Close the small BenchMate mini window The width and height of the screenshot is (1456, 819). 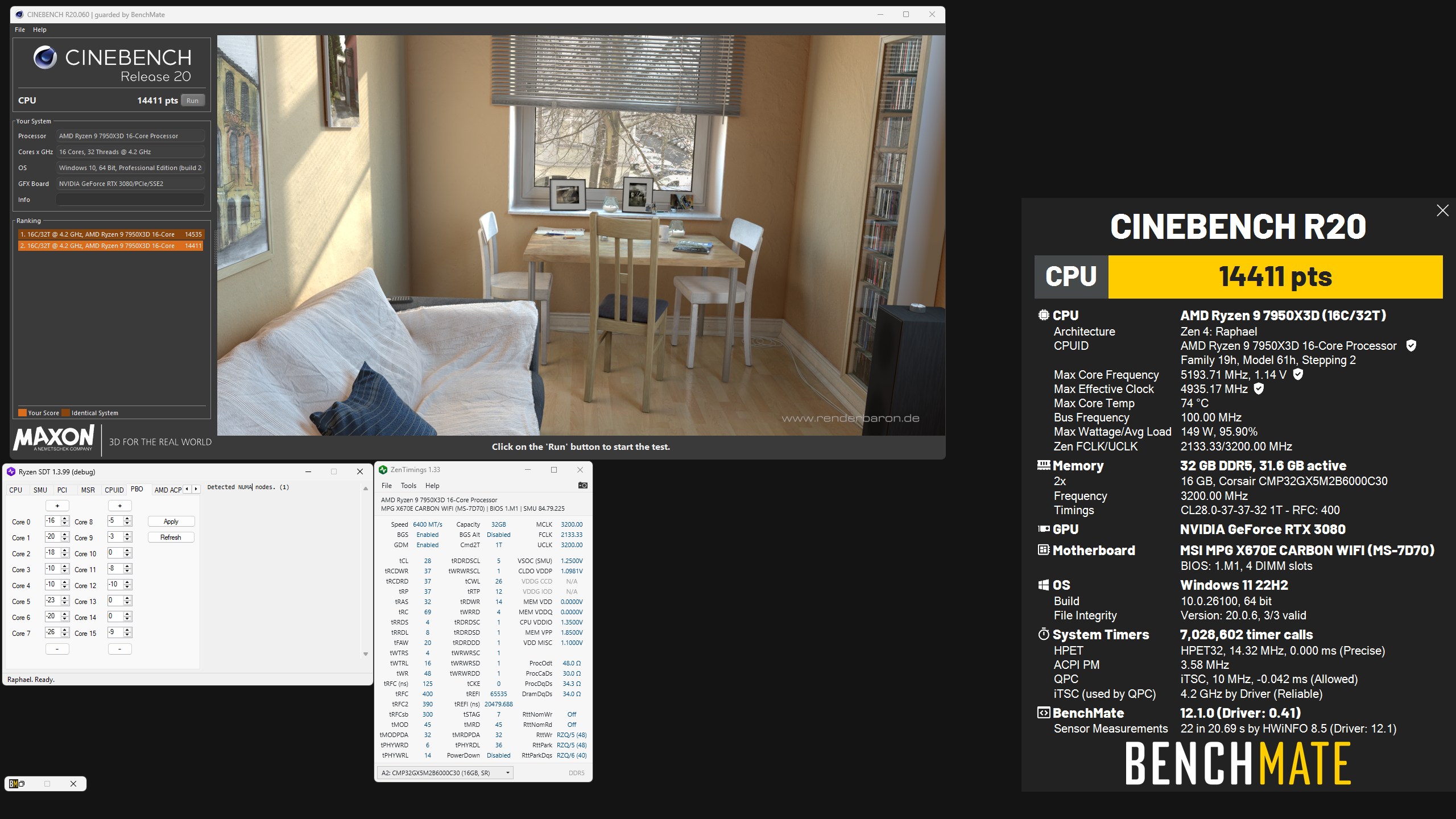coord(73,783)
